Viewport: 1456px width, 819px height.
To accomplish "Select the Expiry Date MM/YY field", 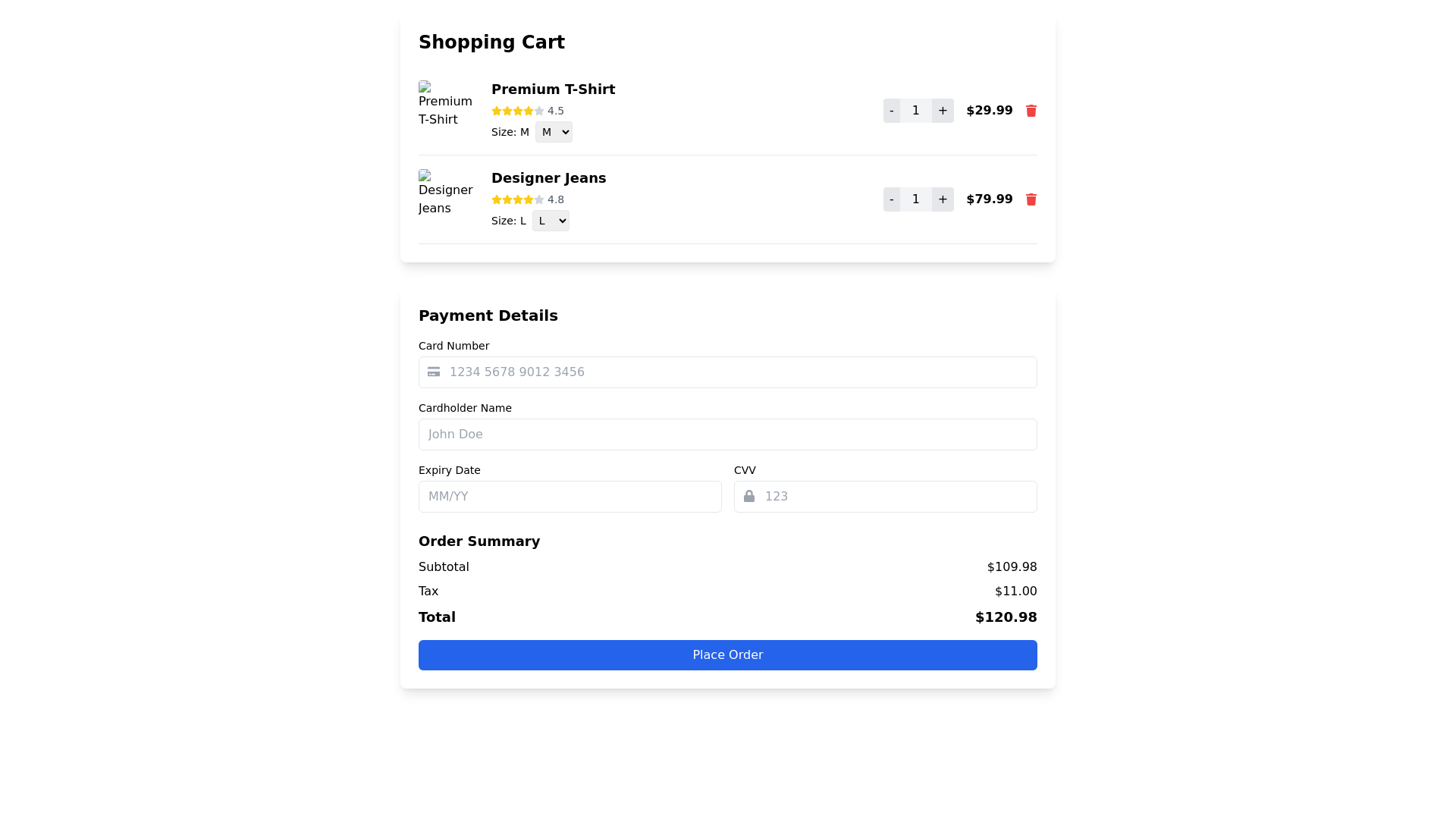I will point(570,497).
